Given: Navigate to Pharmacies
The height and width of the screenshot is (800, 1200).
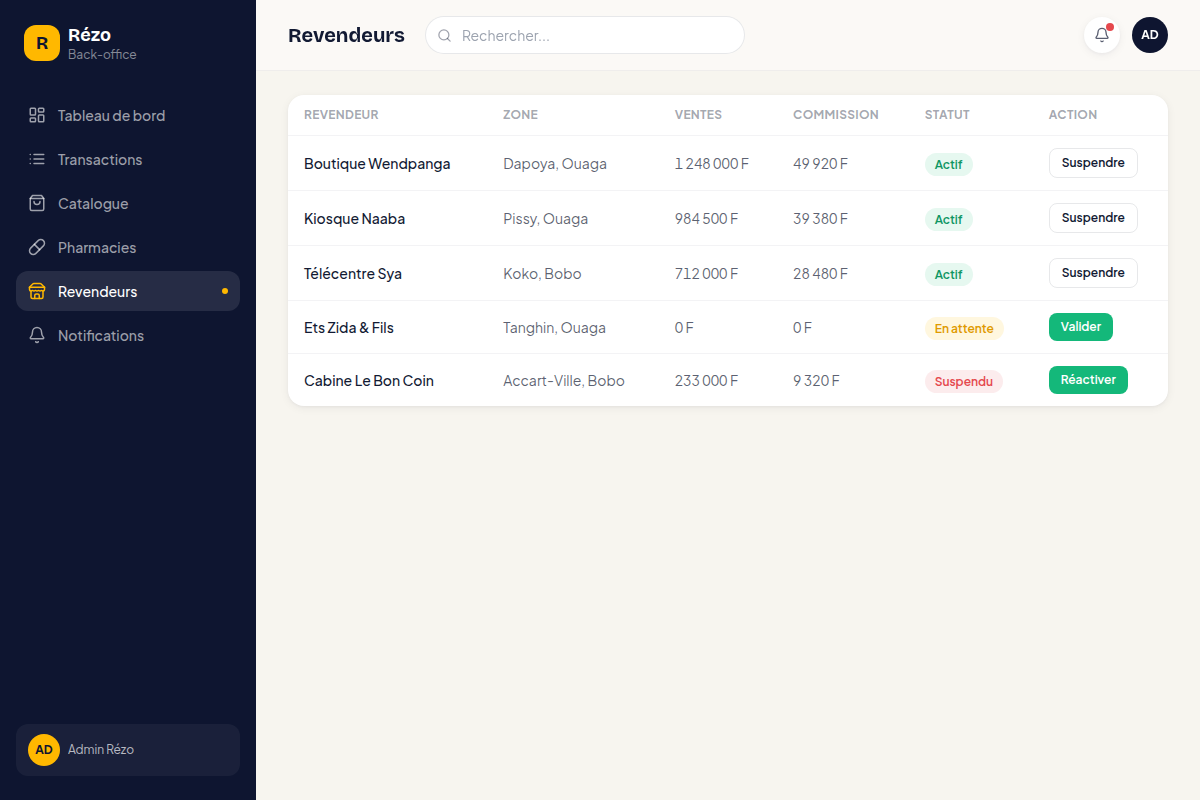Looking at the screenshot, I should click(128, 247).
